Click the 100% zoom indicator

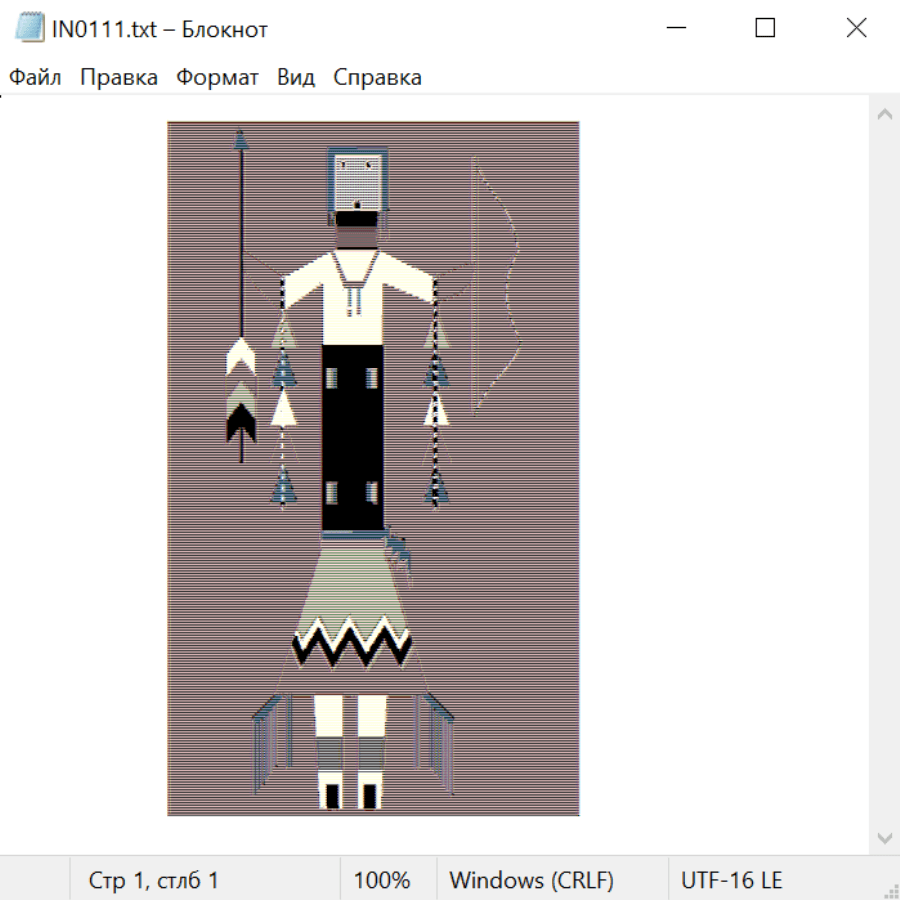point(382,880)
